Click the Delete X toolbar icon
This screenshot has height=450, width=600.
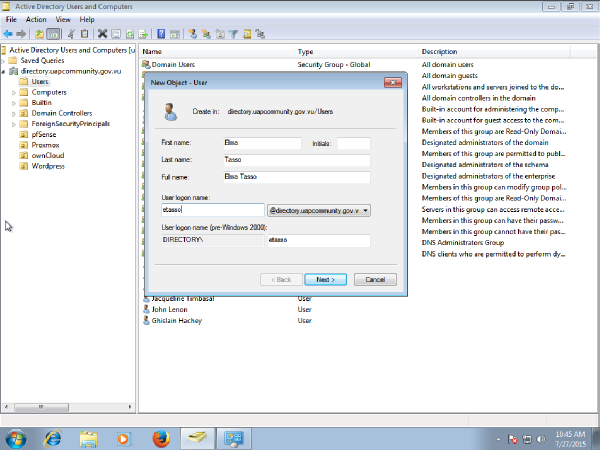click(x=102, y=34)
